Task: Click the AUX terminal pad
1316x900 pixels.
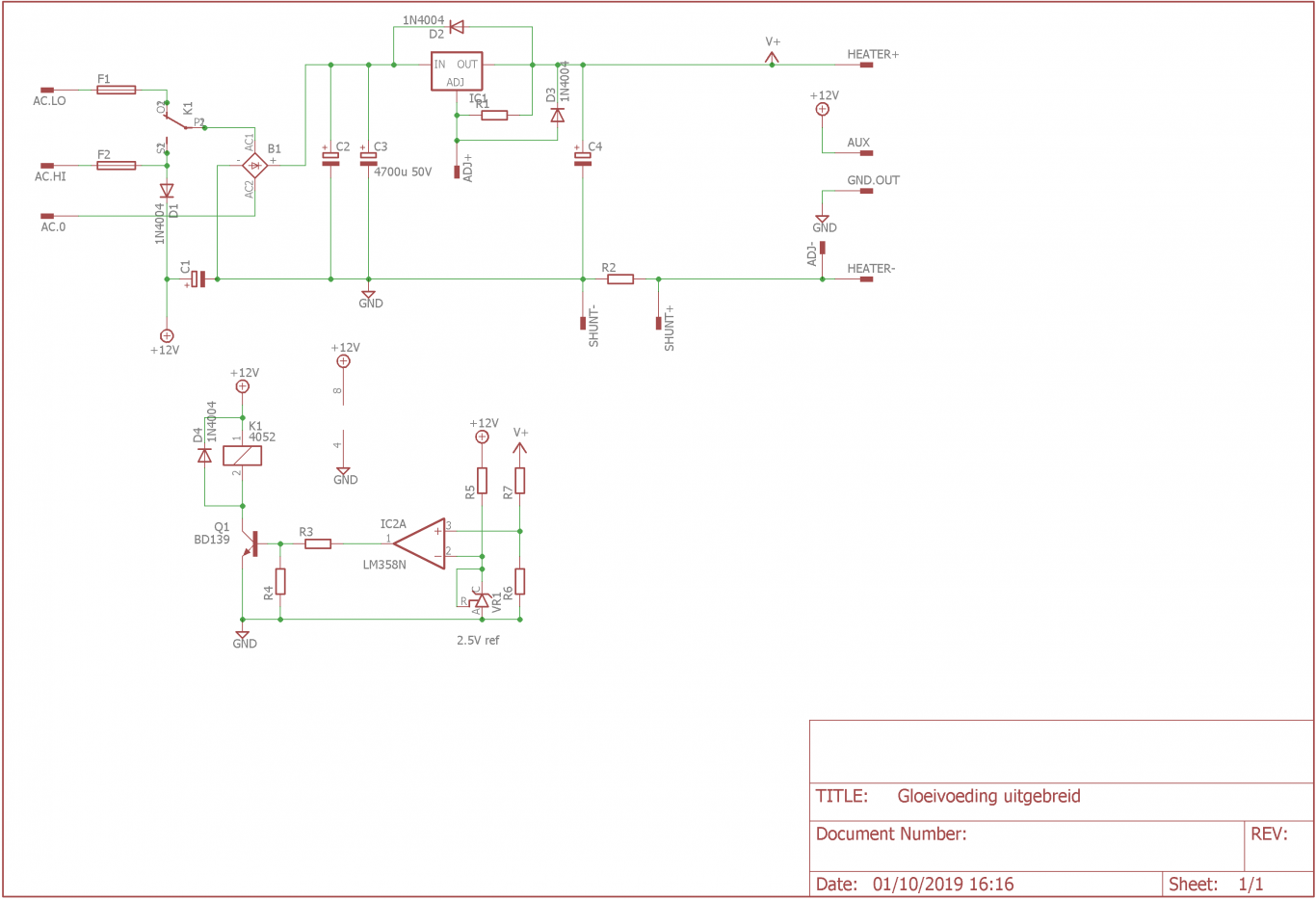Action: [x=866, y=153]
